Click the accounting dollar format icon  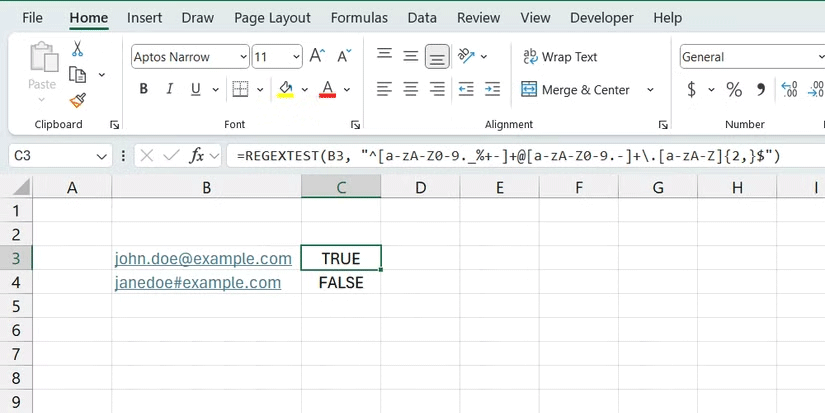coord(691,90)
